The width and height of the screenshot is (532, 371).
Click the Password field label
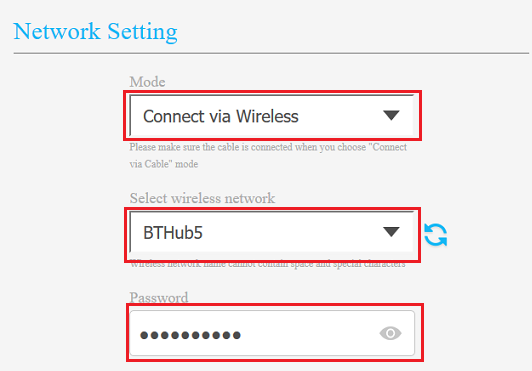(158, 297)
